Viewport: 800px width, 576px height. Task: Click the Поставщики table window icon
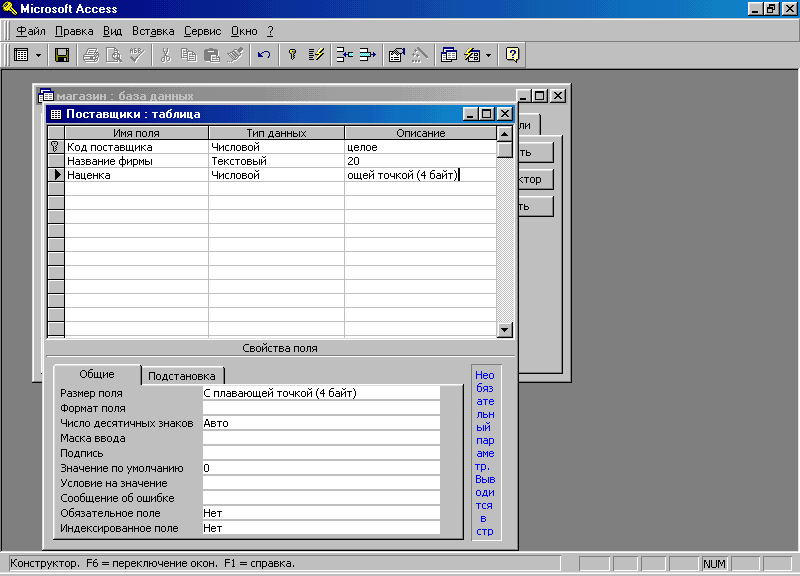pyautogui.click(x=56, y=114)
